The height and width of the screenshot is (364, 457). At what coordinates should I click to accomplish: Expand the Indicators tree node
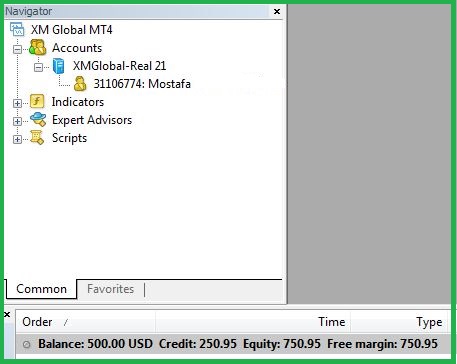17,103
